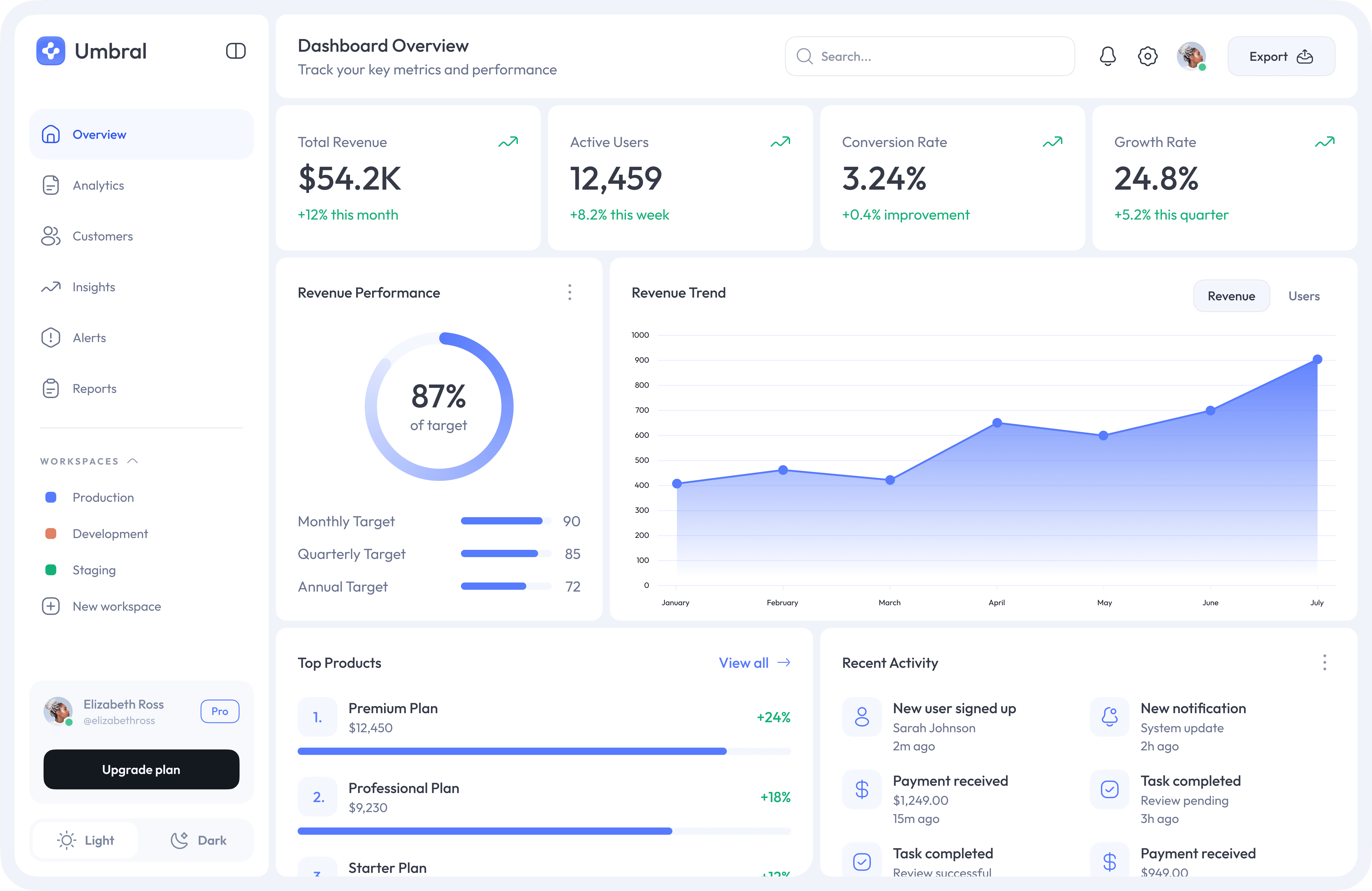This screenshot has height=891, width=1372.
Task: Click the Upgrade plan button
Action: click(x=141, y=769)
